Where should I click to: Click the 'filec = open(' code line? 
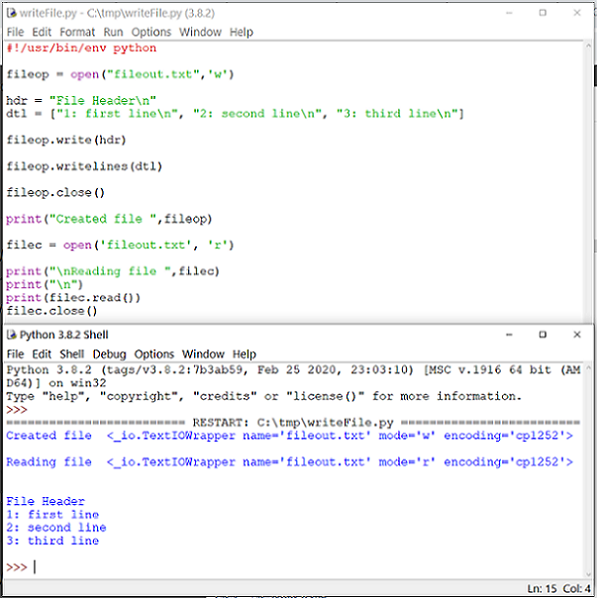tap(120, 245)
